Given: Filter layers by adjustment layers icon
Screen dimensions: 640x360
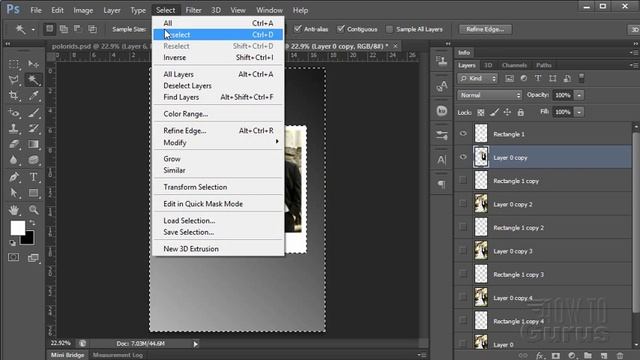Looking at the screenshot, I should tap(524, 78).
